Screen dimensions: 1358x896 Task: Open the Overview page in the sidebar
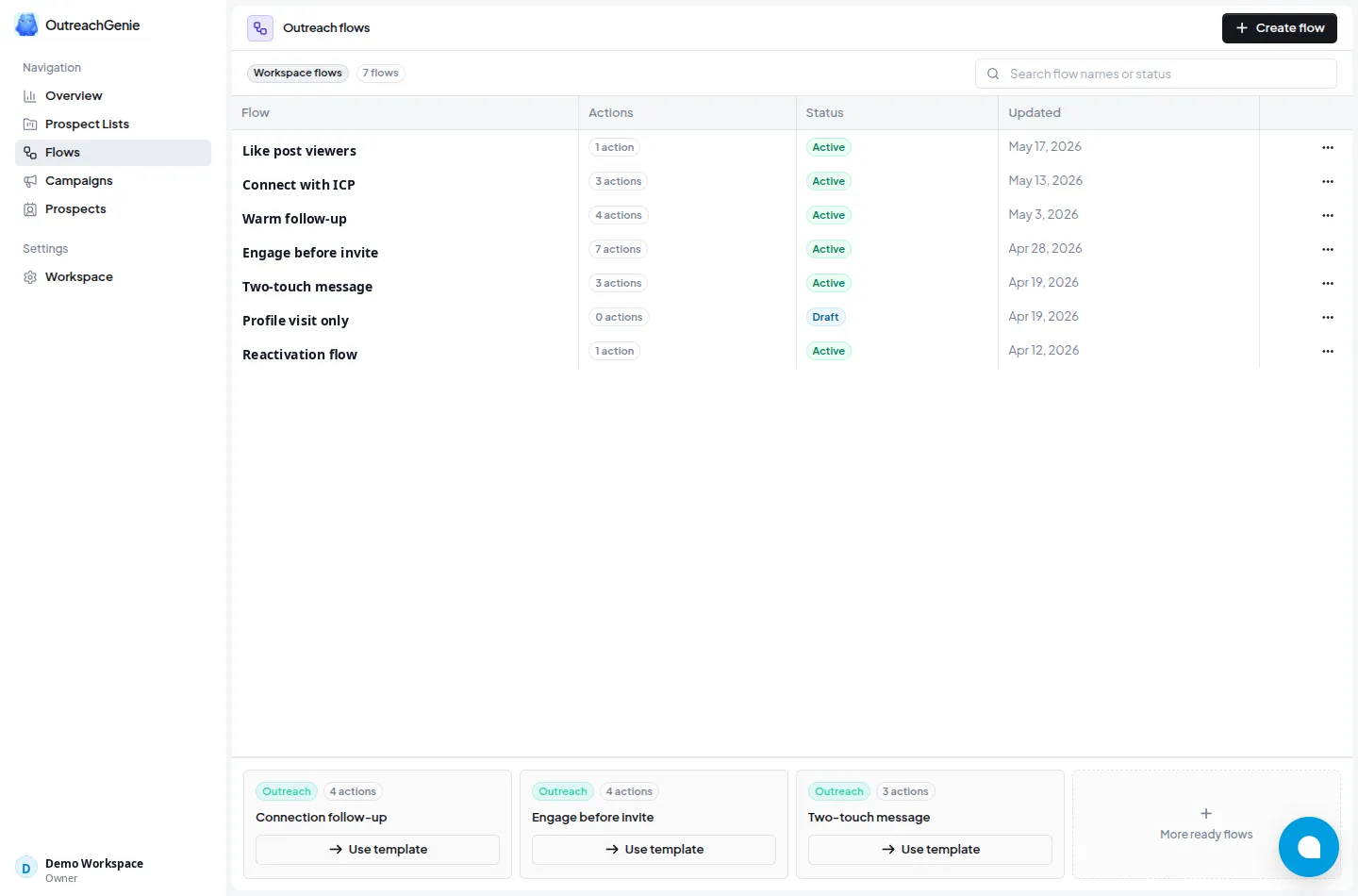(x=113, y=96)
